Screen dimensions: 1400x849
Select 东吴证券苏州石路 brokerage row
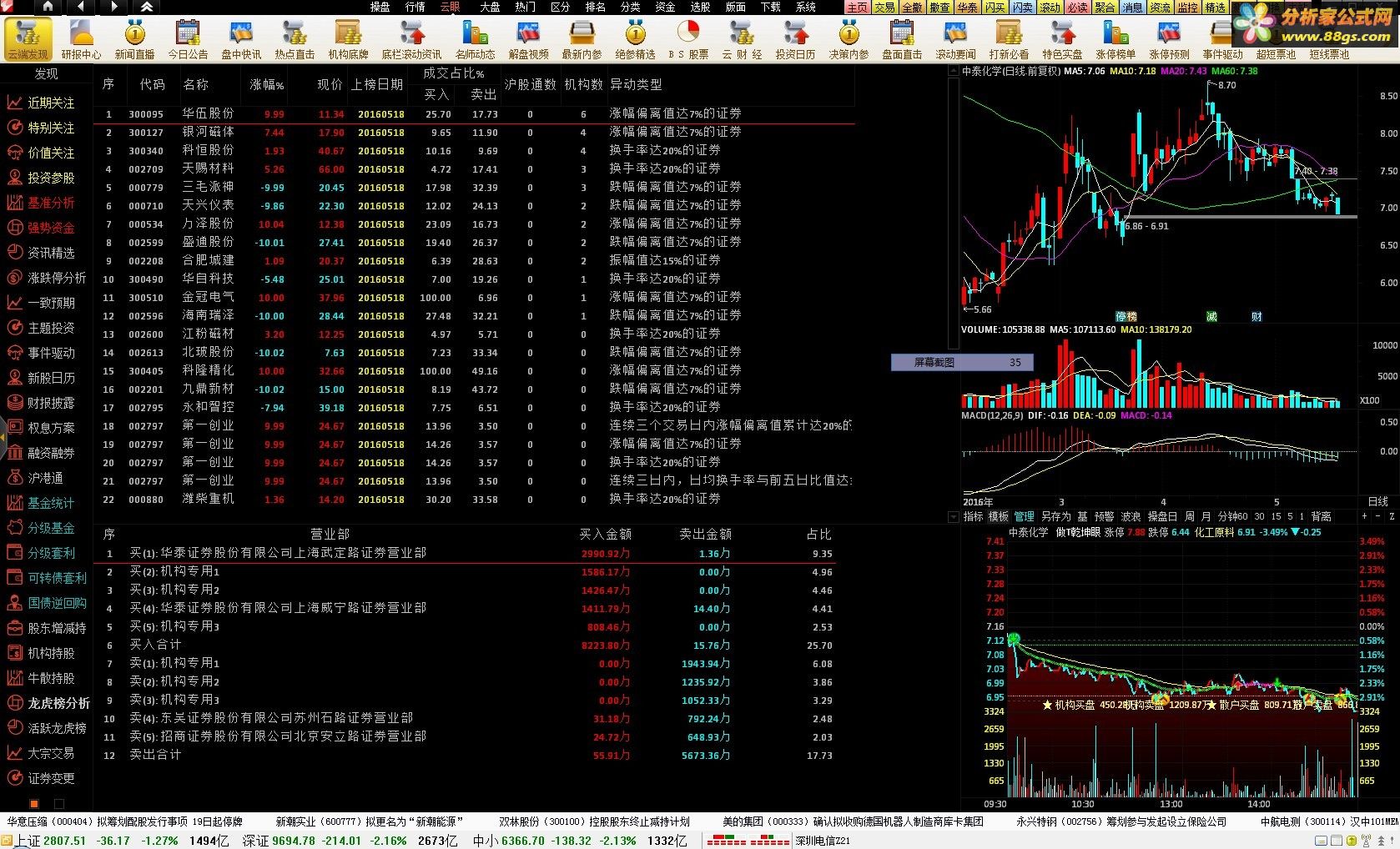coord(466,718)
